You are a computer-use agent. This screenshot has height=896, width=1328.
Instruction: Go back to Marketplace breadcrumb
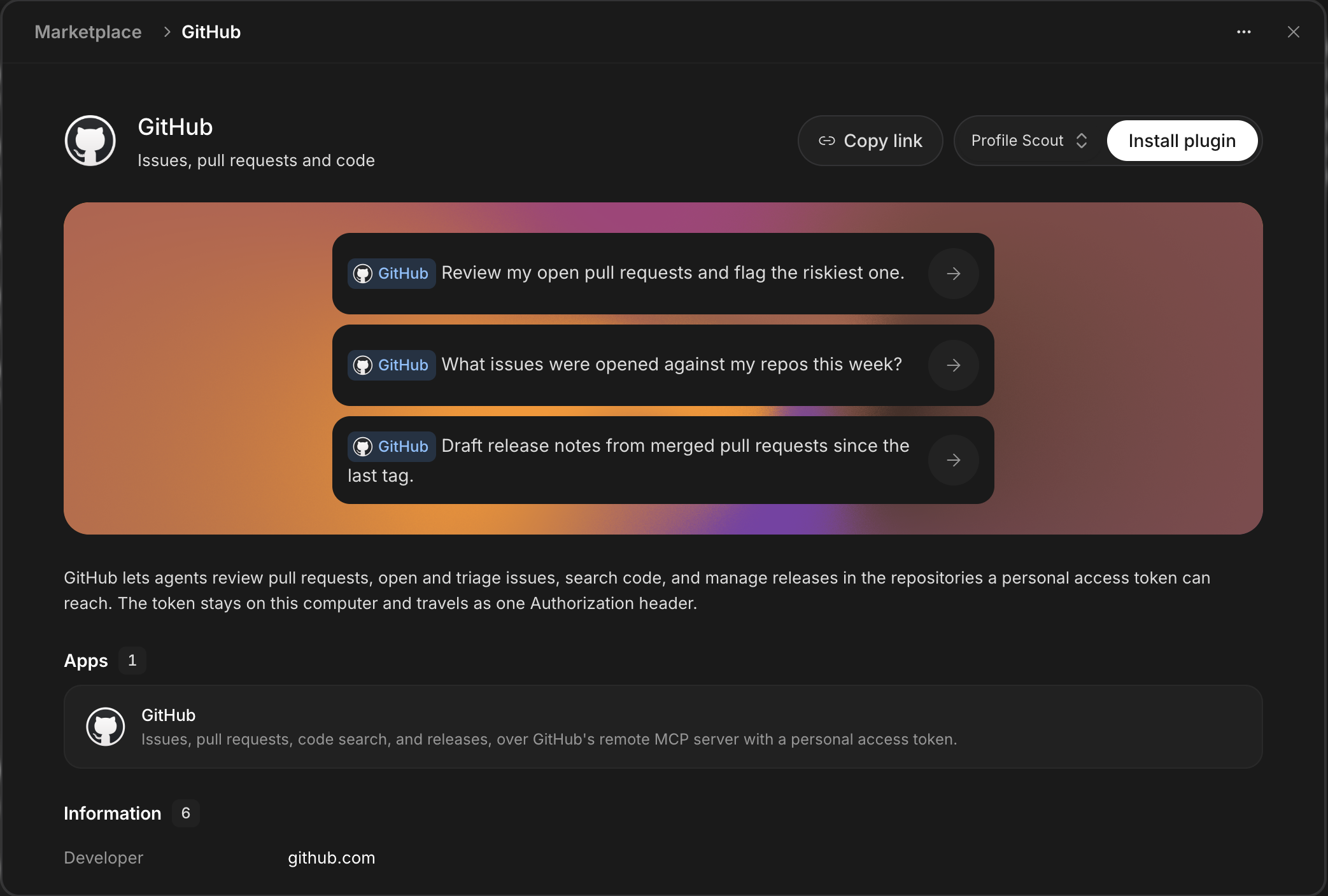click(x=88, y=32)
